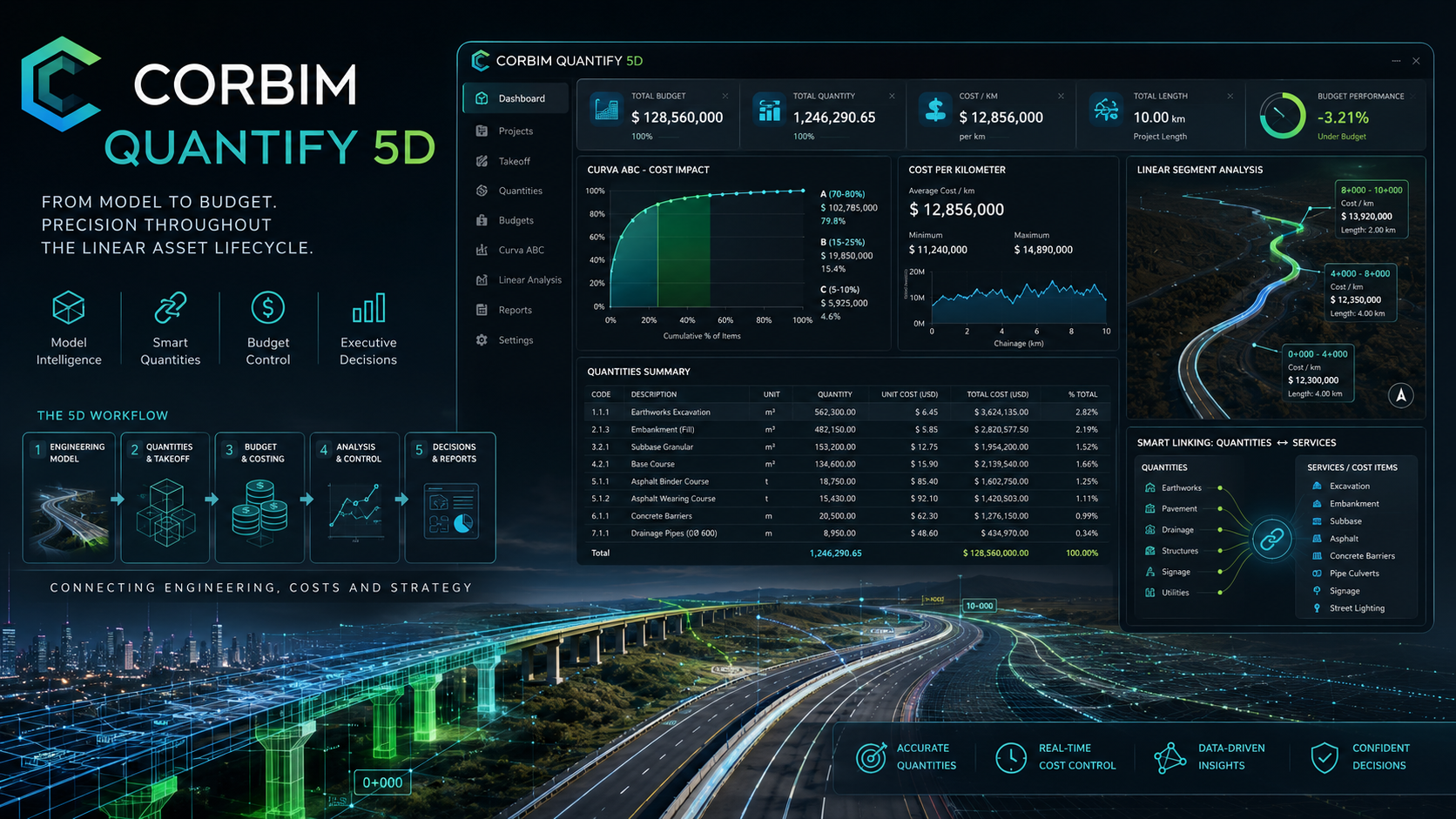Click the Concrete Barriers service icon
The width and height of the screenshot is (1456, 819).
pyautogui.click(x=1317, y=555)
